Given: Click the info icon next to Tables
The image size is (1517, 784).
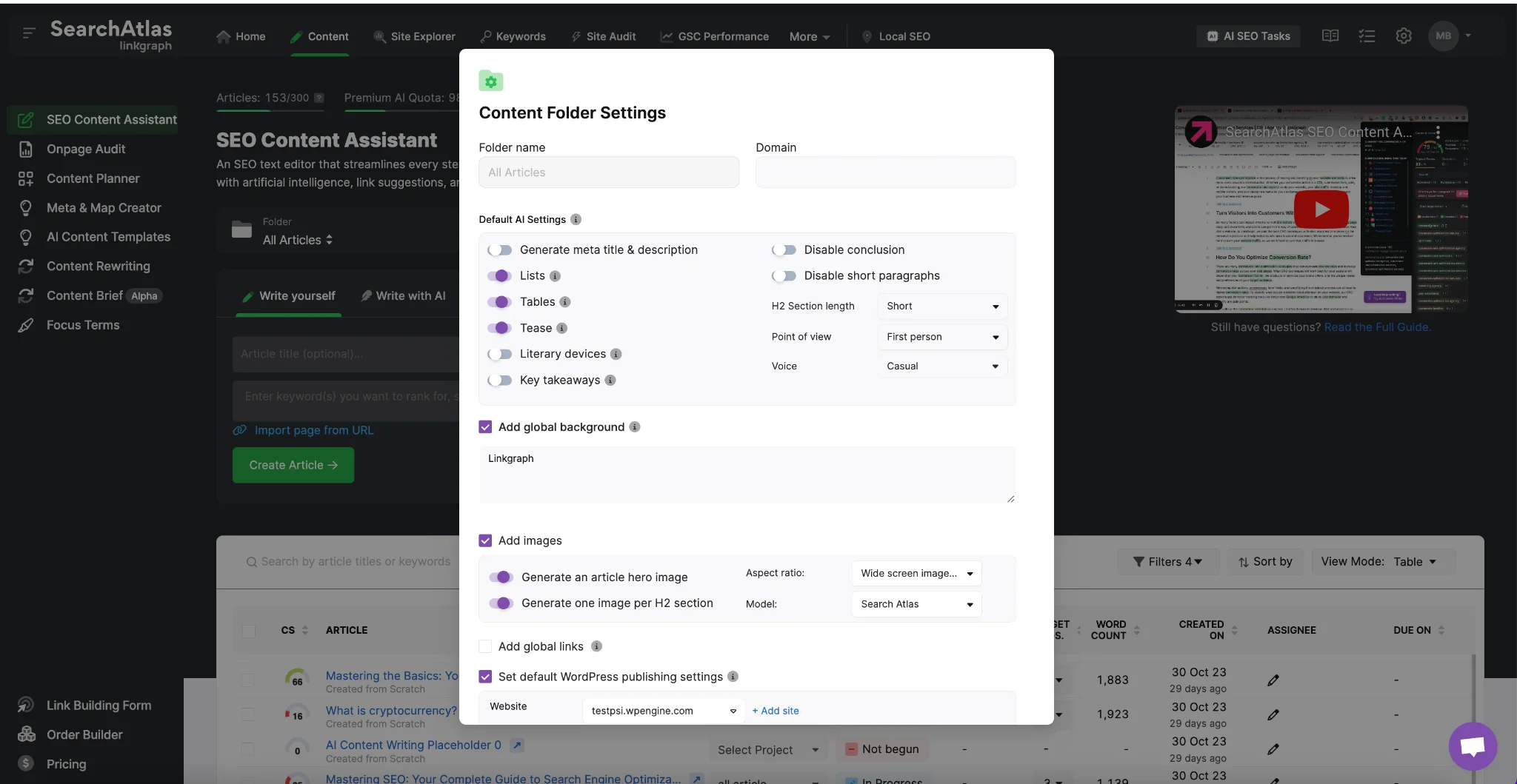Looking at the screenshot, I should [x=564, y=302].
